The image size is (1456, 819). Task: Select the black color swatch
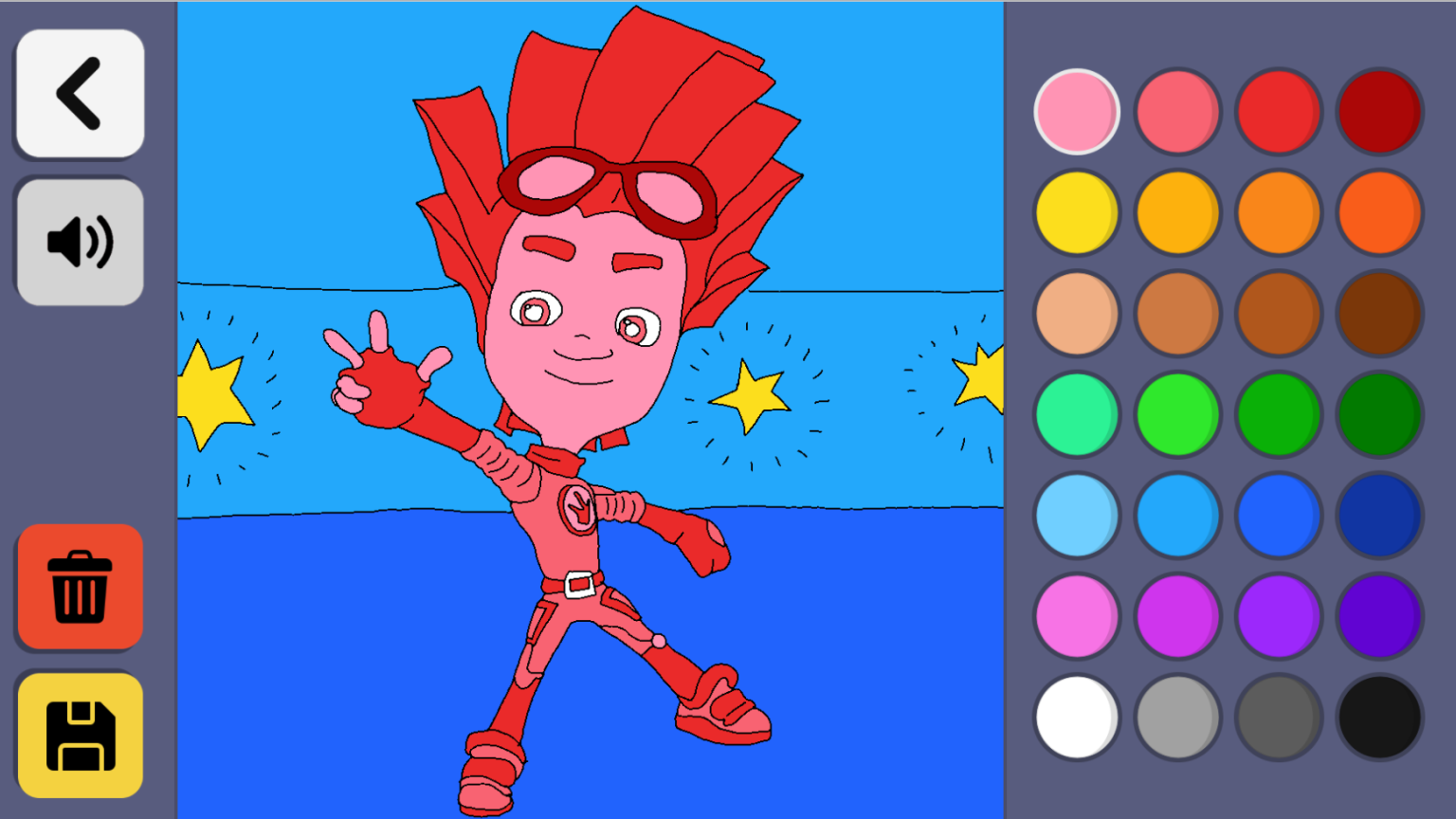click(x=1378, y=718)
